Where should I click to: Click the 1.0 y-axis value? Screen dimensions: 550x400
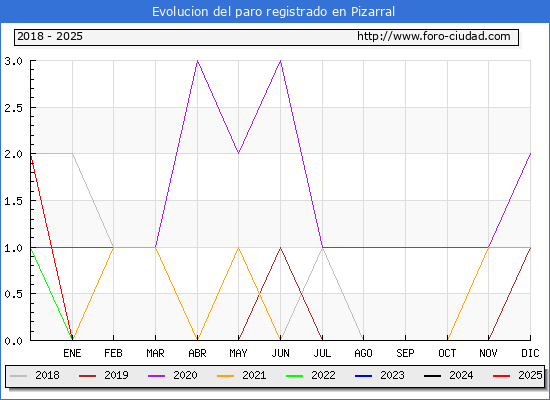tap(13, 248)
